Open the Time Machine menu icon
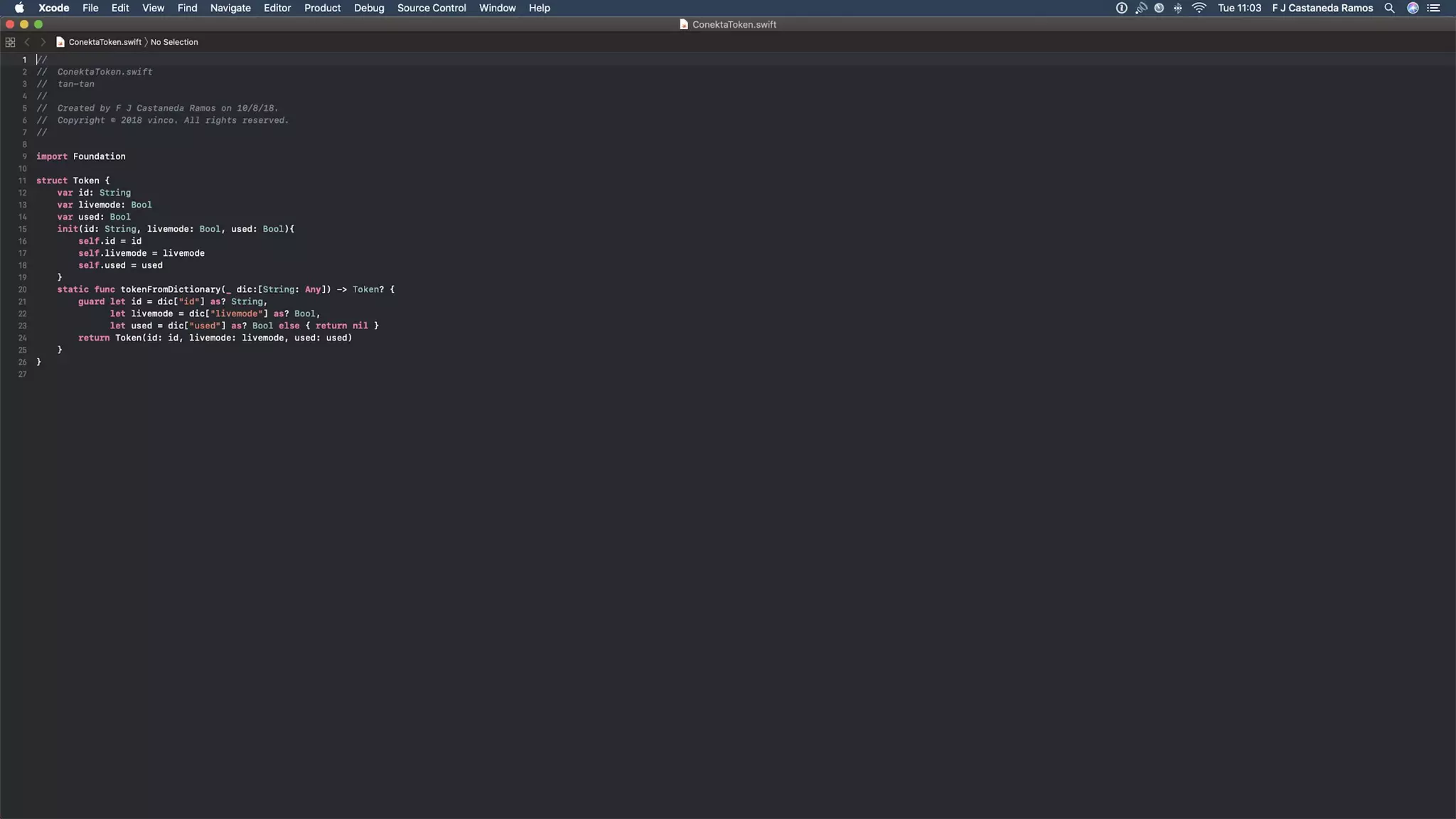 tap(1159, 8)
